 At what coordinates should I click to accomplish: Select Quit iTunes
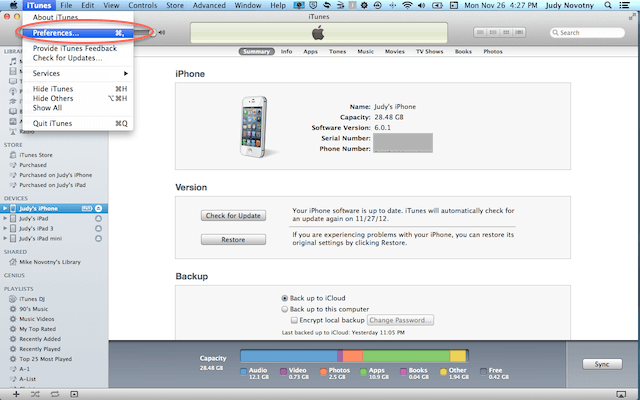click(x=78, y=123)
